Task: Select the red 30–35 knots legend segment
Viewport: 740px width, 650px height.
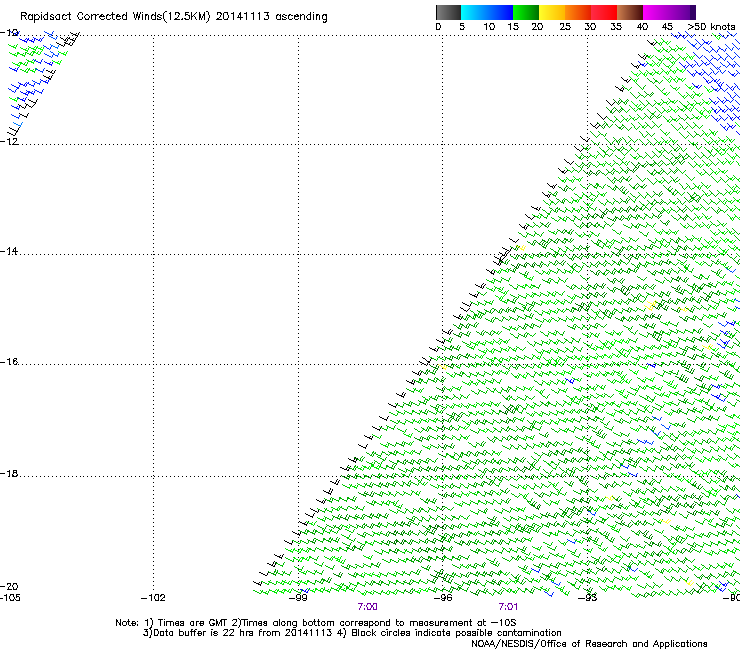Action: coord(604,12)
